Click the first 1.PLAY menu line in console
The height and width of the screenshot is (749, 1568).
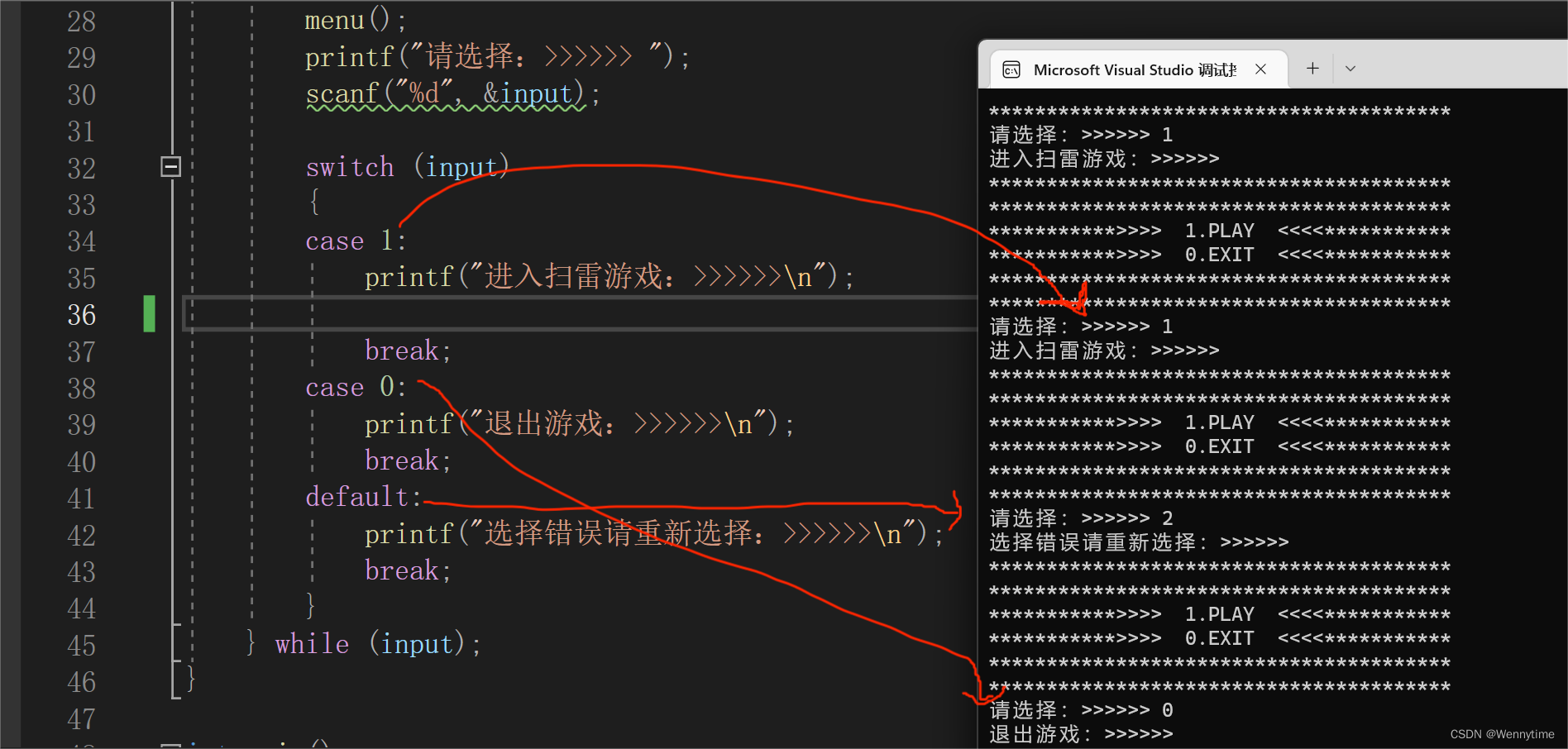(1220, 231)
